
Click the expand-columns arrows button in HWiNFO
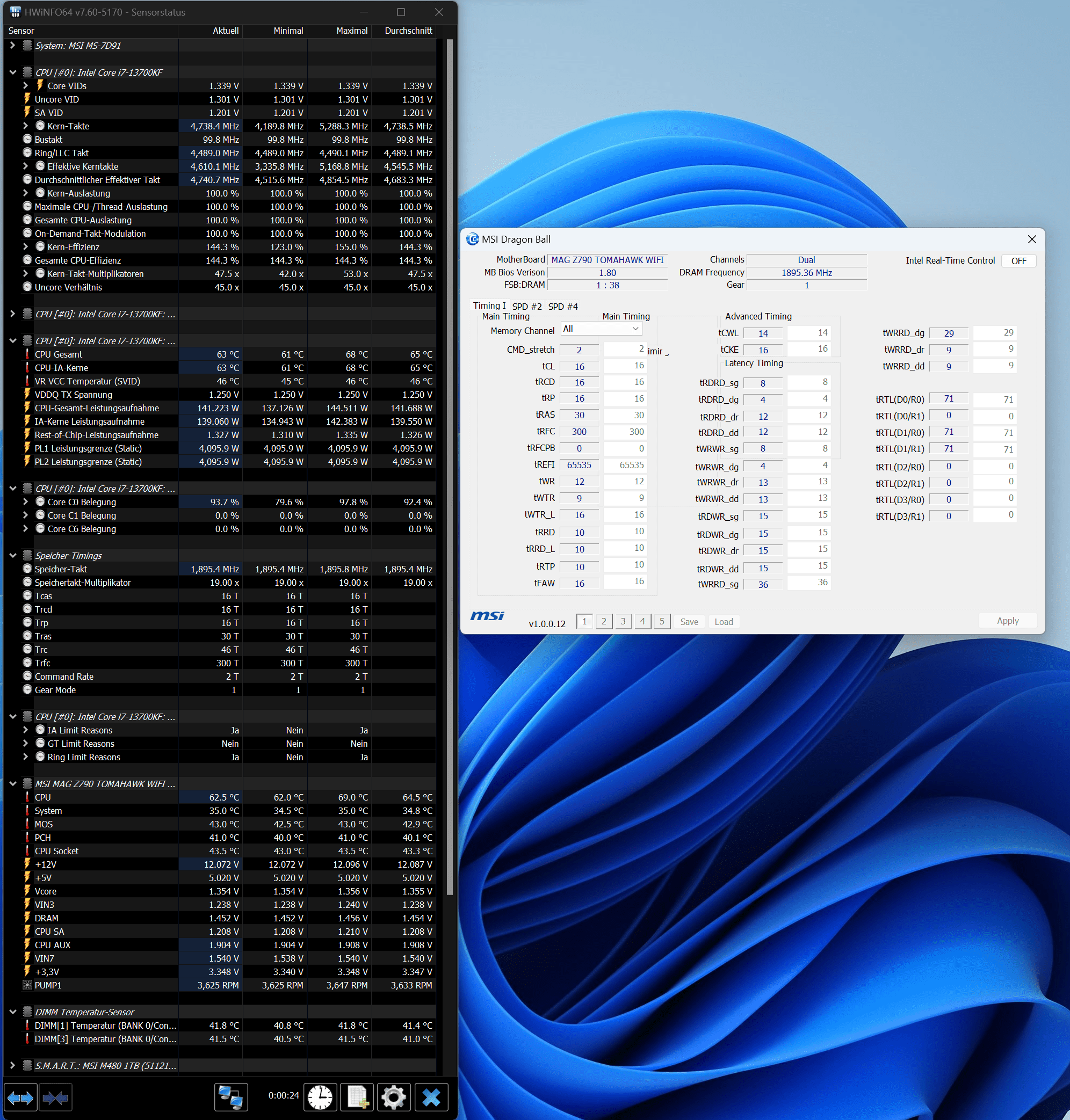tap(20, 1097)
